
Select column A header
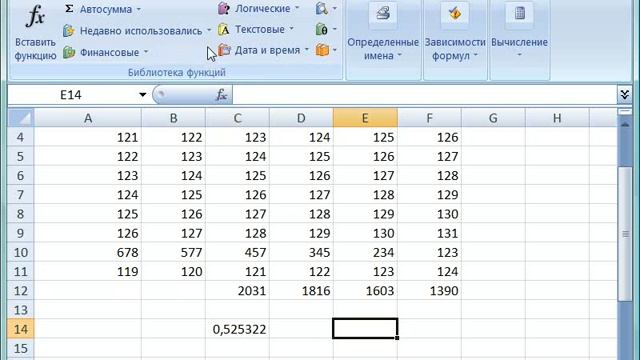click(x=88, y=118)
